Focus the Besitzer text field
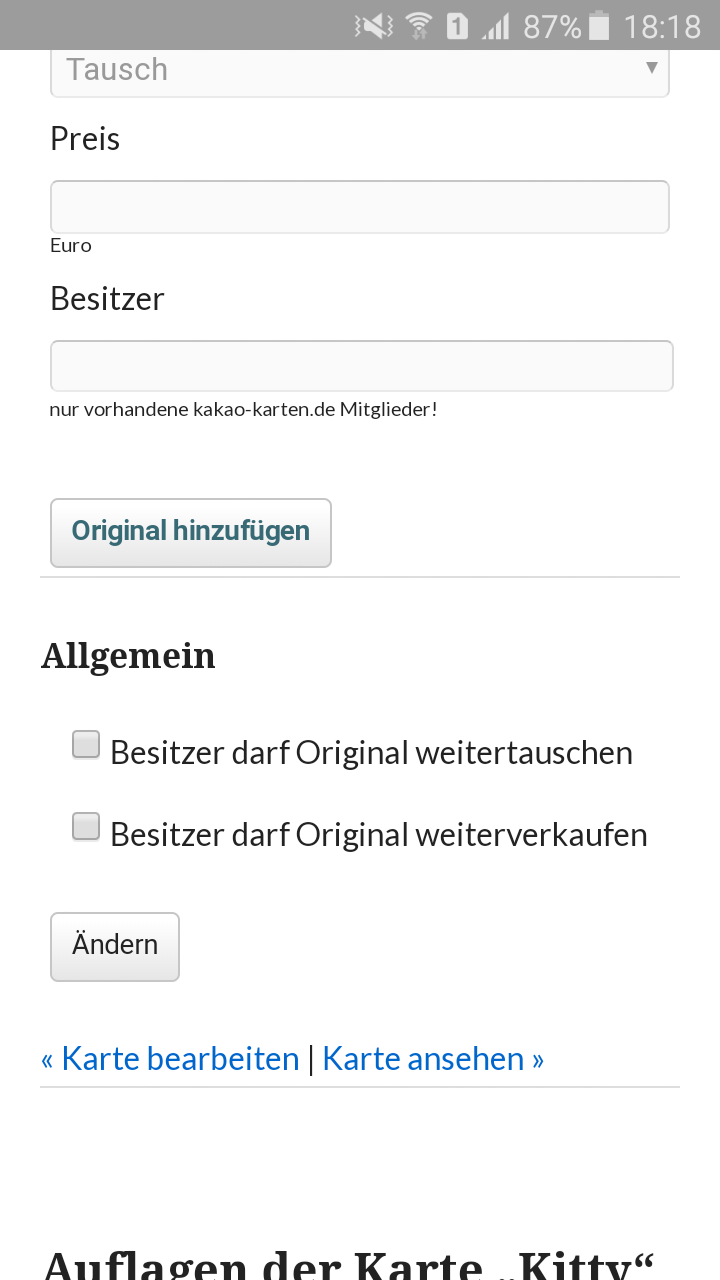Screen dimensions: 720x1280 [x=361, y=366]
